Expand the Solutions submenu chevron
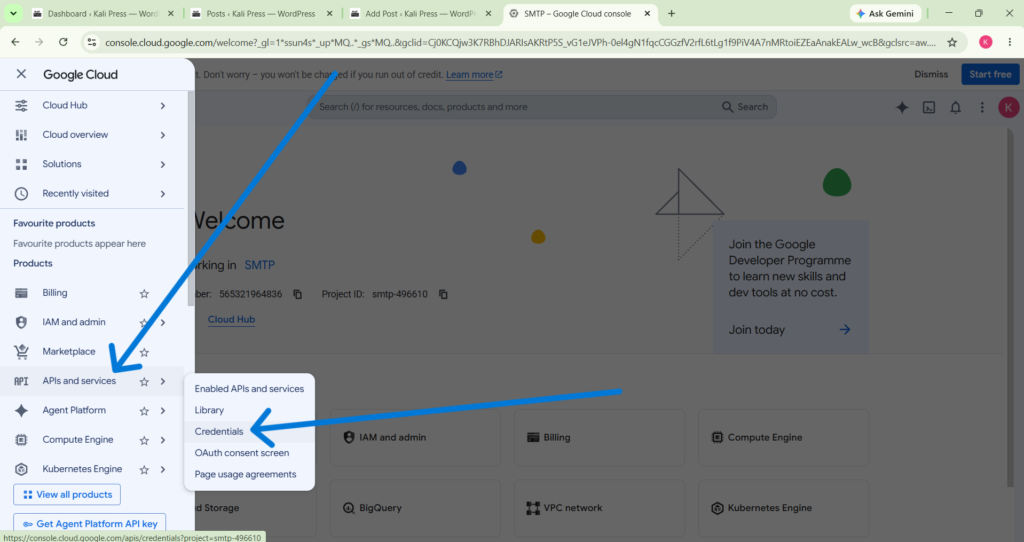Screen dimensions: 1024x542 [x=163, y=165]
